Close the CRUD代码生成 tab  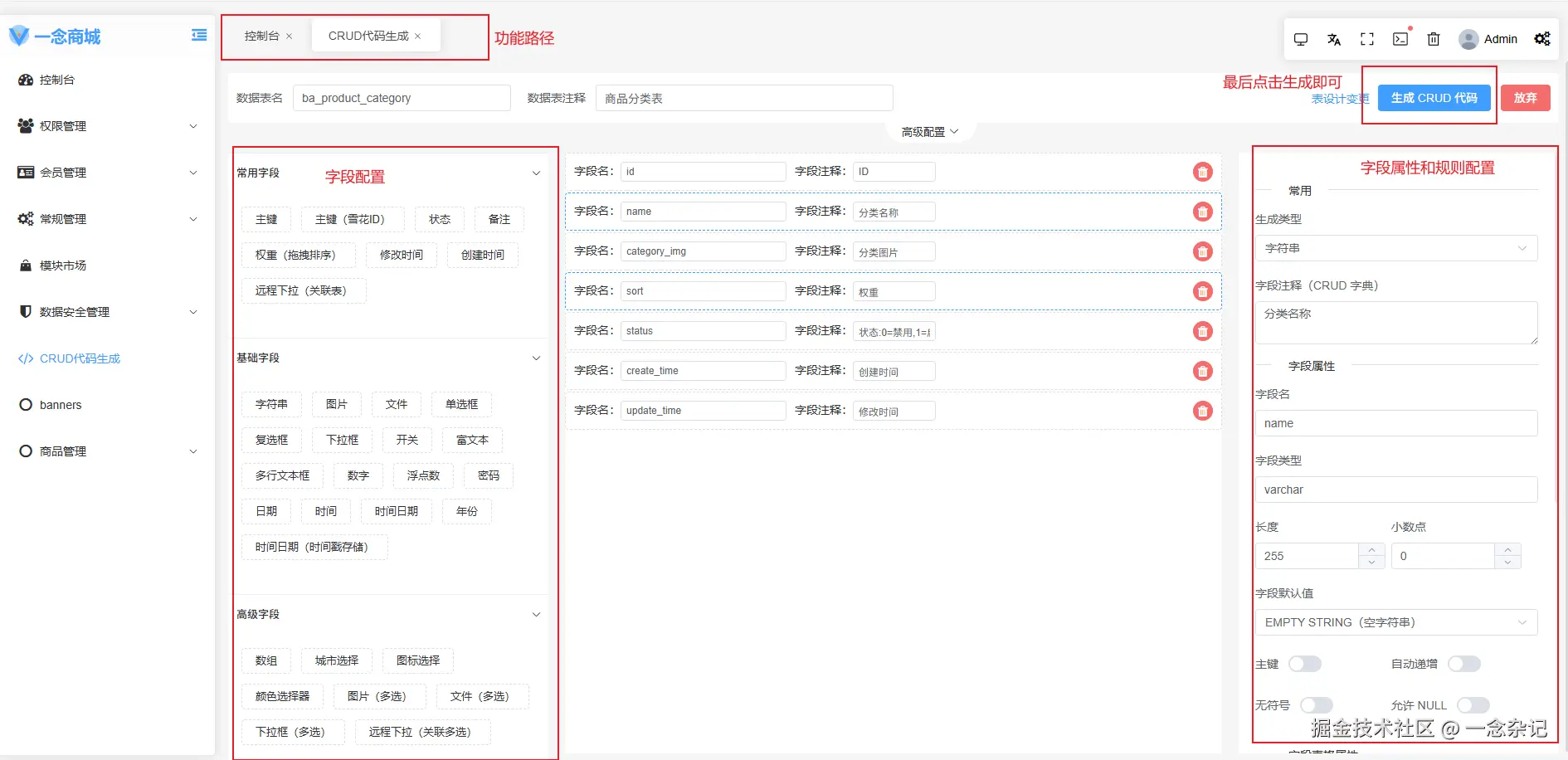point(418,37)
